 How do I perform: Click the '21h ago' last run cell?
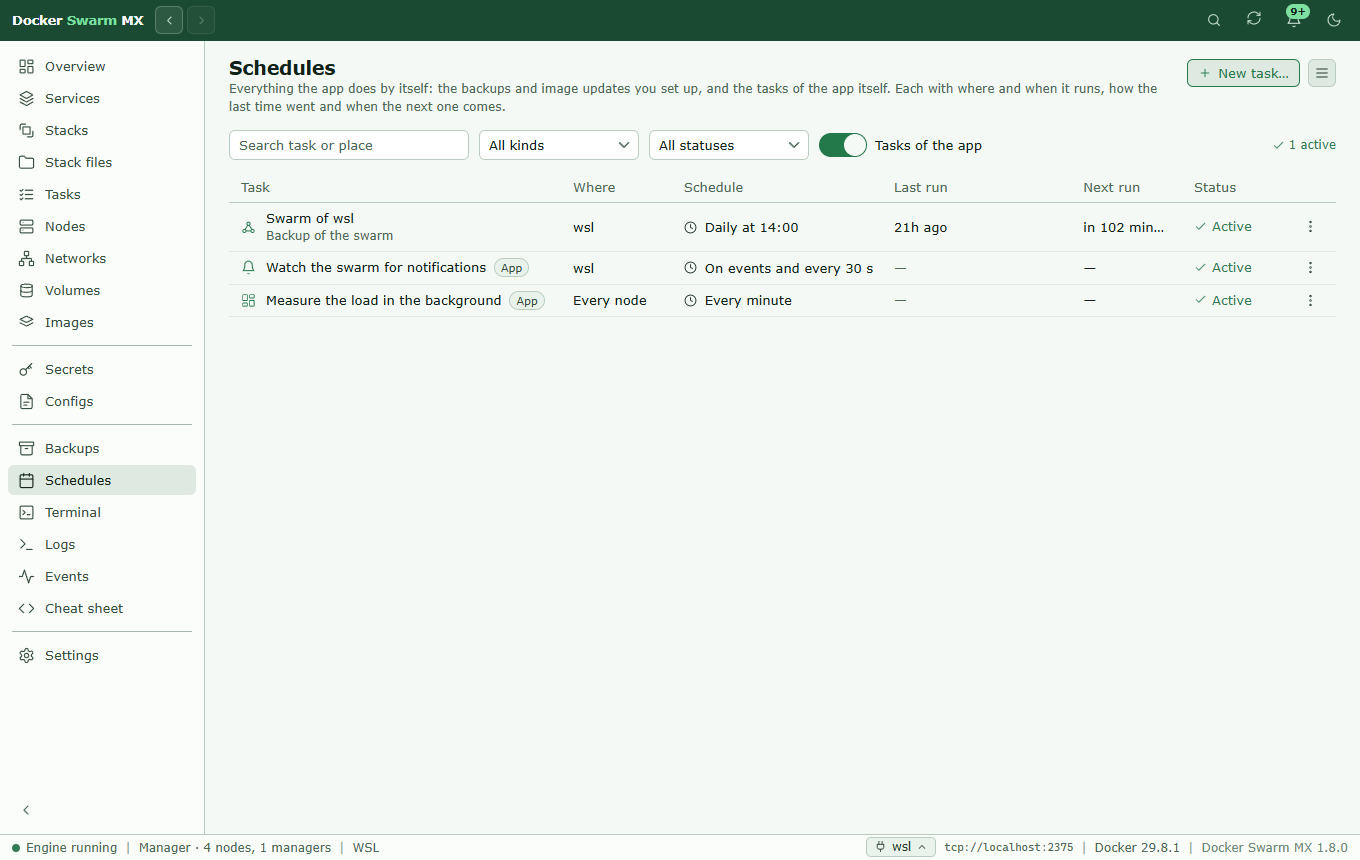click(921, 228)
